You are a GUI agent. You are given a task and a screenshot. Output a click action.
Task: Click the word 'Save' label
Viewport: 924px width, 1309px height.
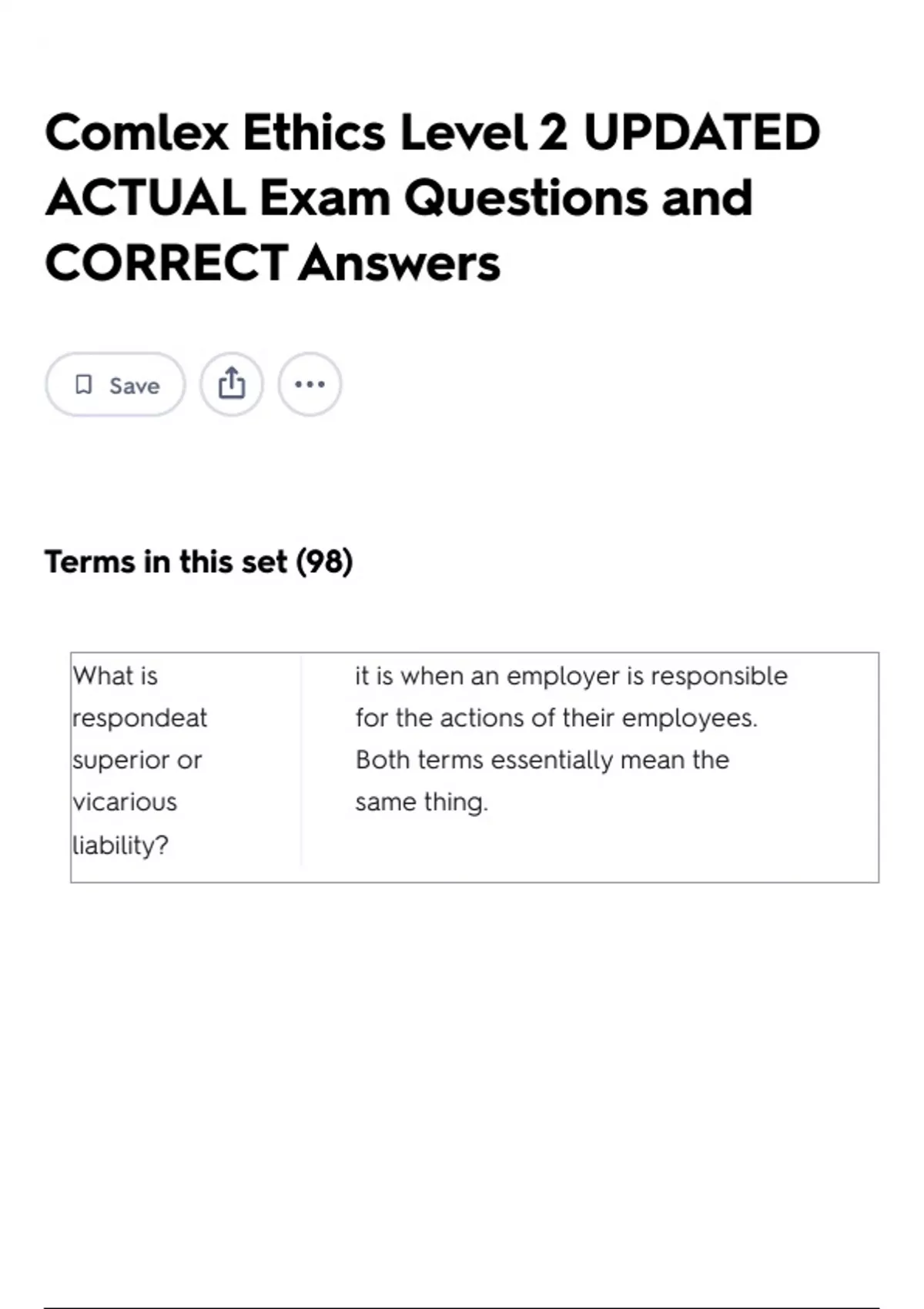click(134, 385)
